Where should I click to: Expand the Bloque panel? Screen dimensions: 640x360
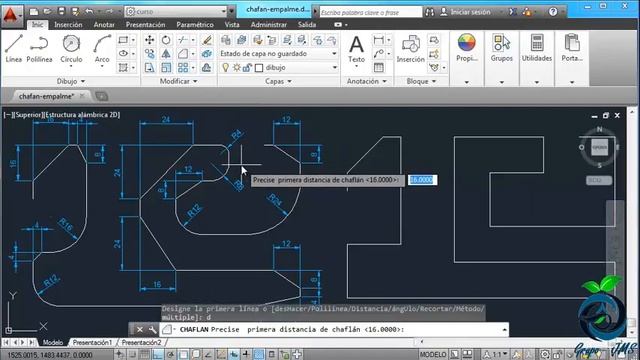click(421, 81)
